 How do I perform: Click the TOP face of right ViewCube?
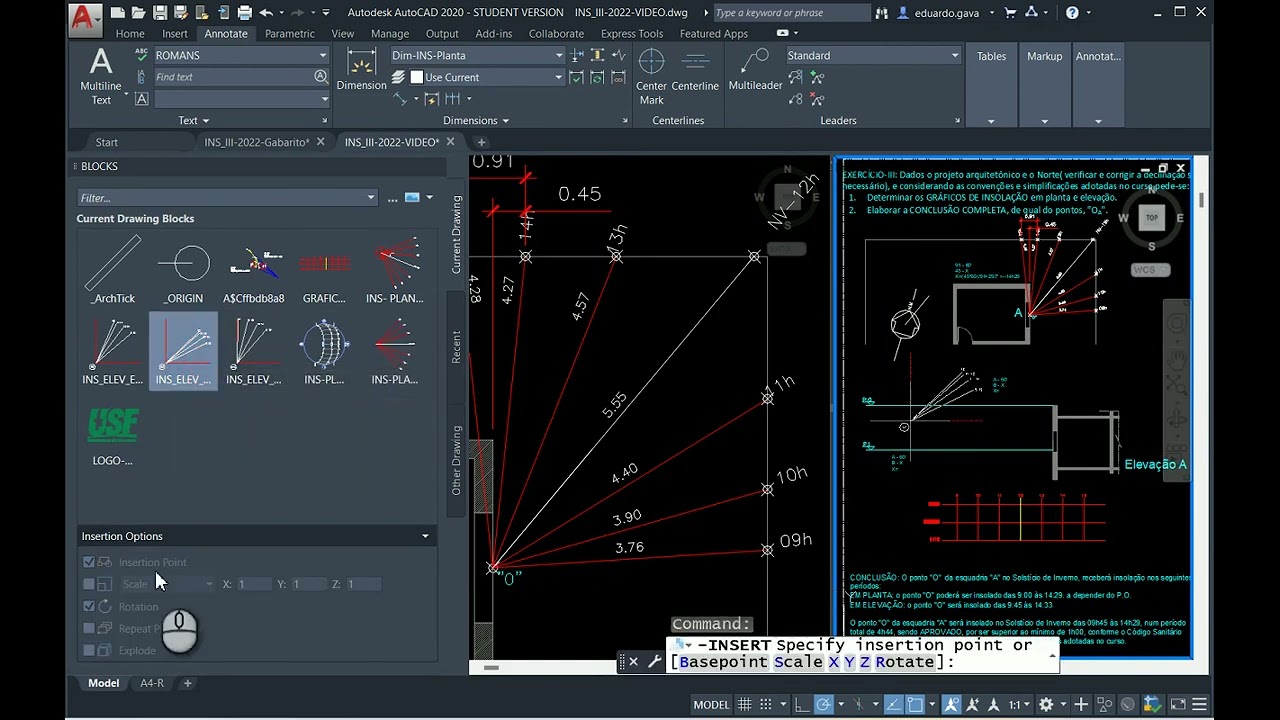(1151, 217)
